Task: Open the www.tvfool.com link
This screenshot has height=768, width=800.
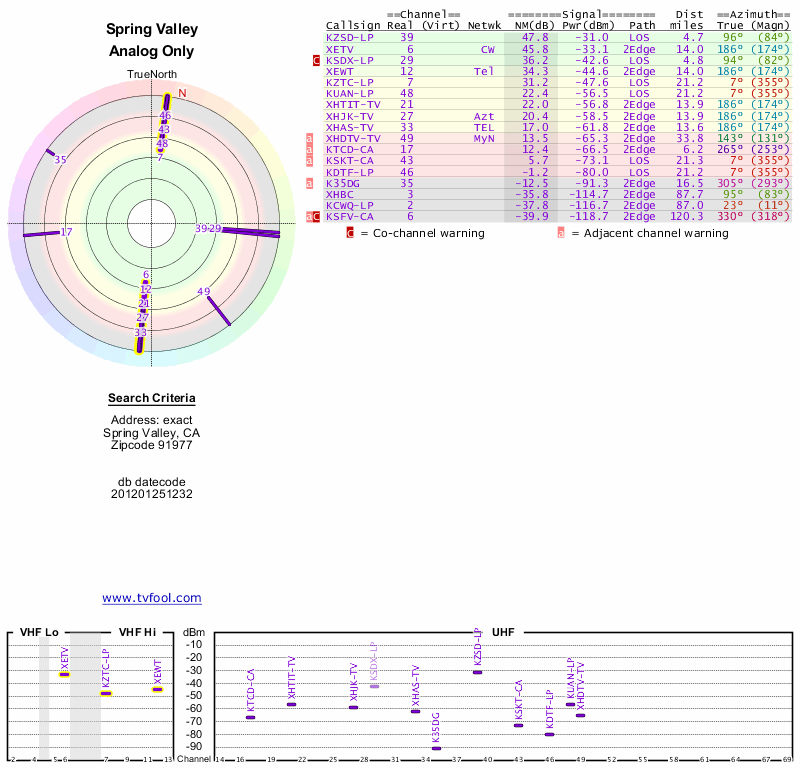Action: point(151,598)
